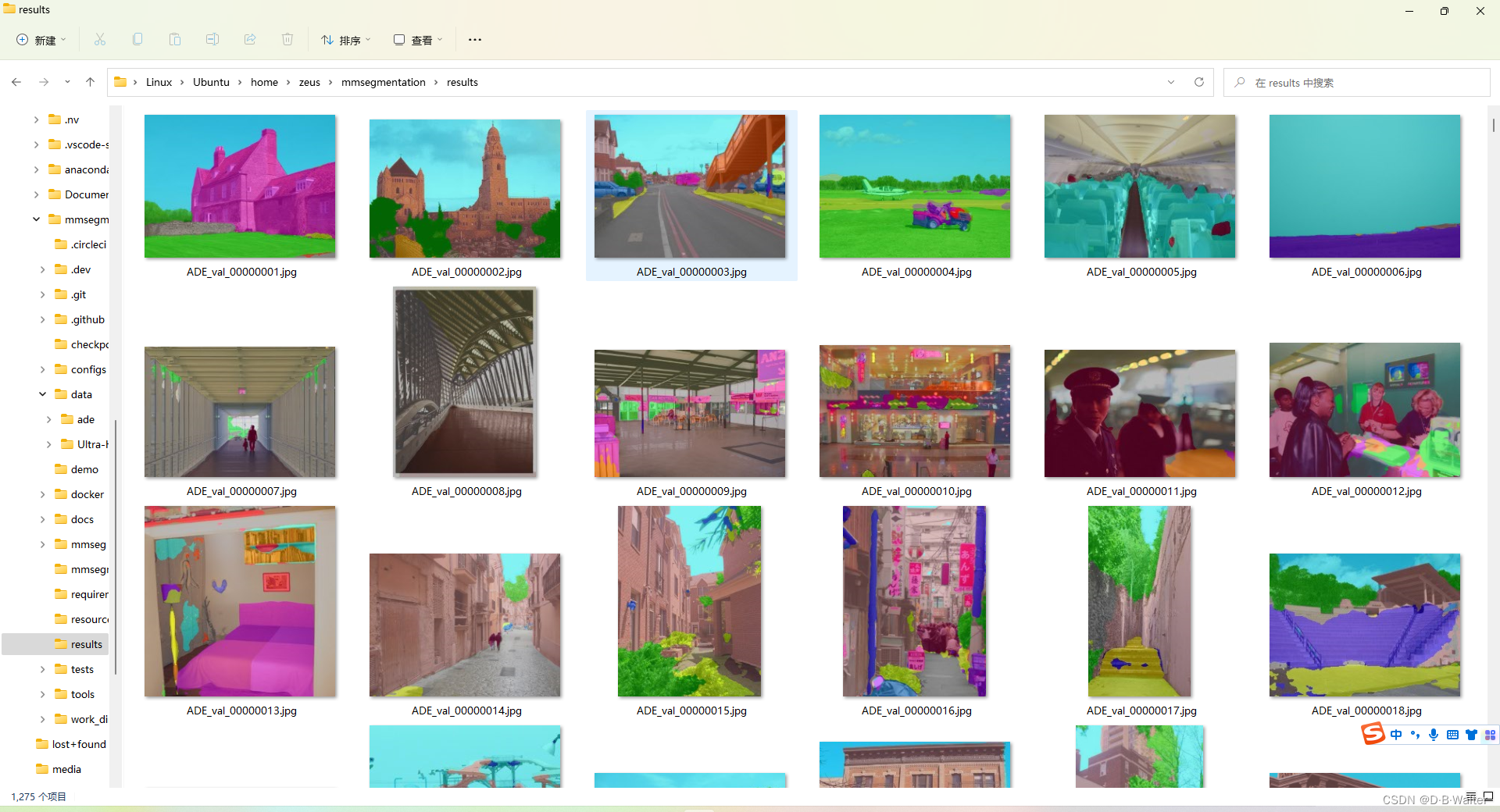Switch to details list view icon
The image size is (1500, 812).
click(1471, 796)
